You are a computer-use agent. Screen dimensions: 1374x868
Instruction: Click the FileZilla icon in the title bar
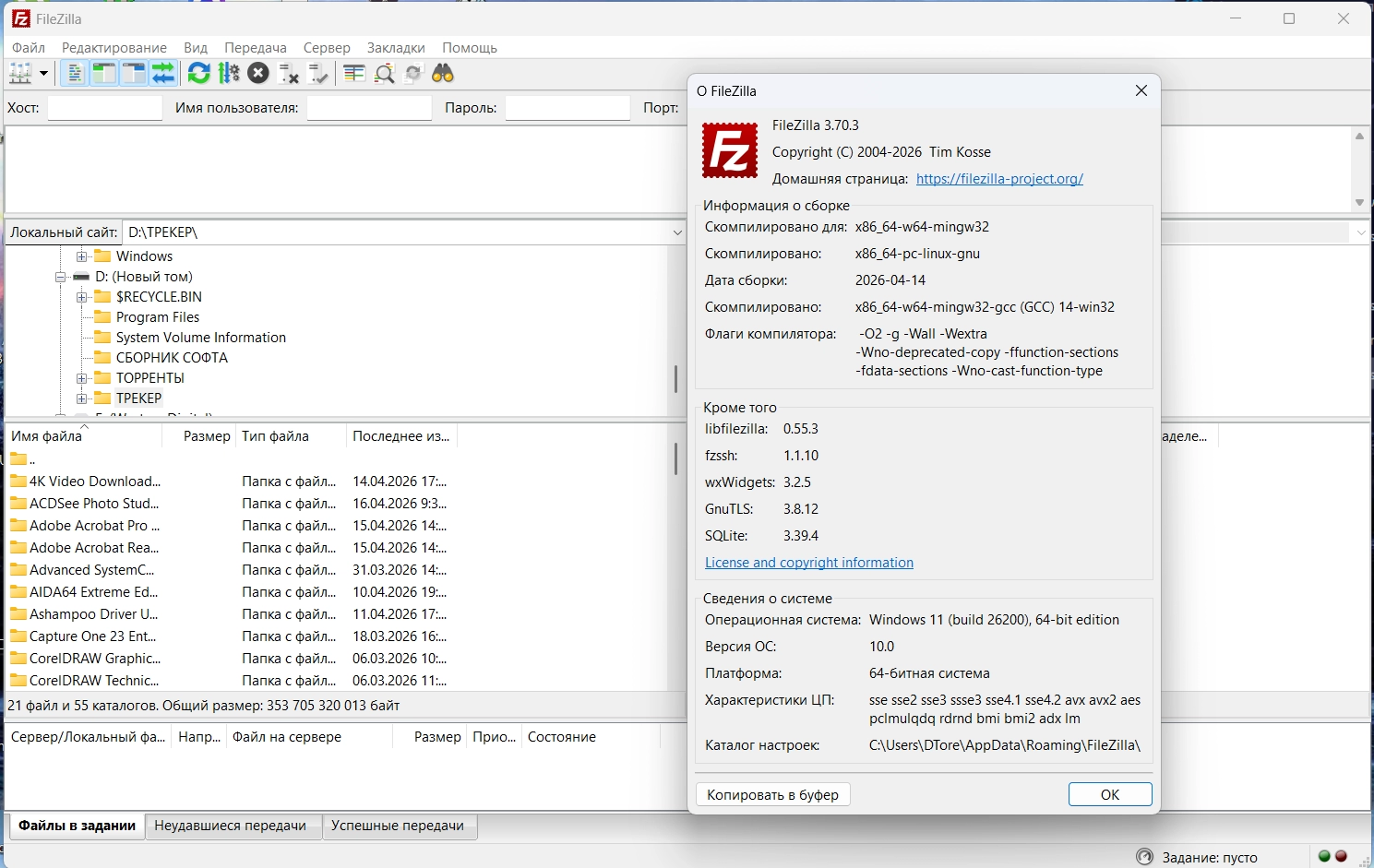[x=20, y=18]
